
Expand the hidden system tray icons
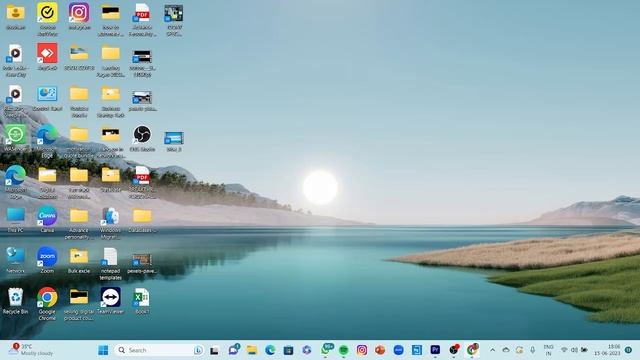[x=492, y=350]
